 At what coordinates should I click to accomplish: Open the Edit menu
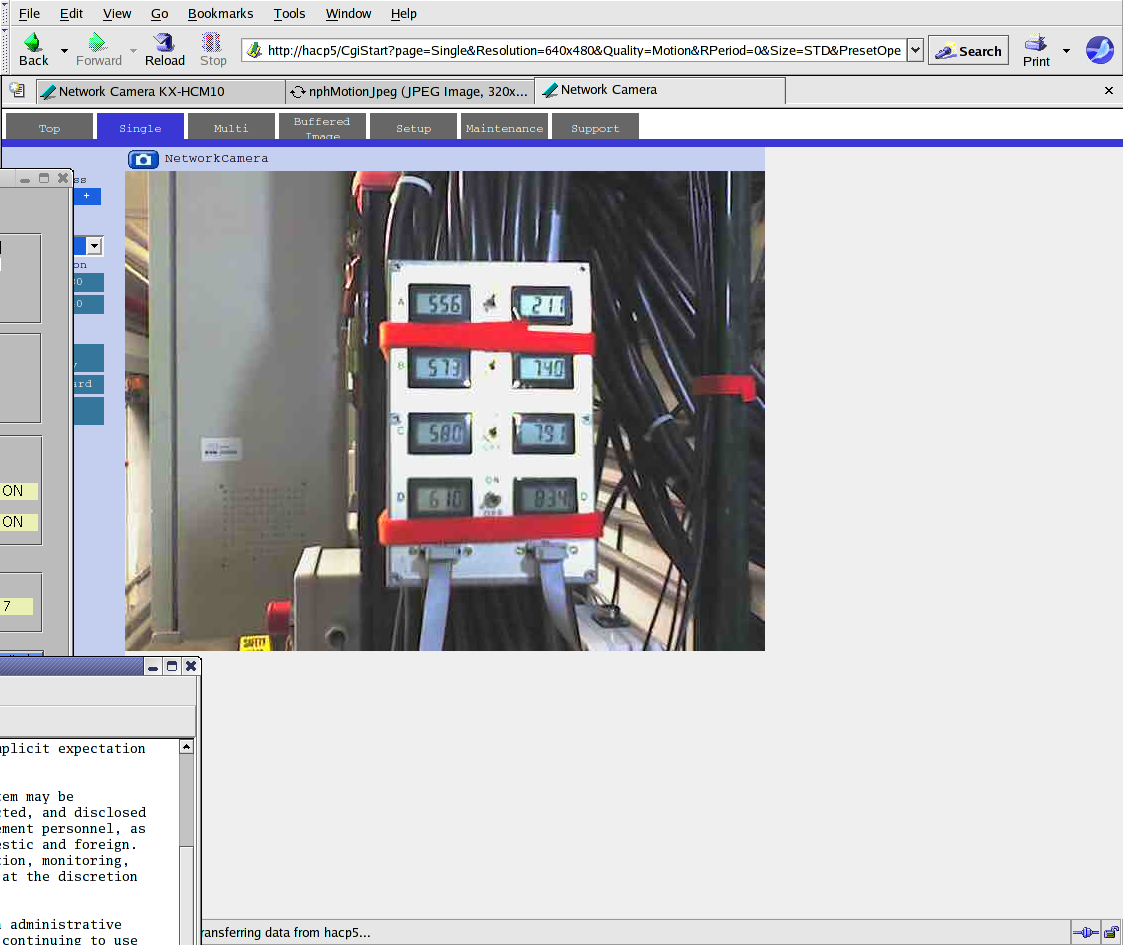(x=71, y=14)
